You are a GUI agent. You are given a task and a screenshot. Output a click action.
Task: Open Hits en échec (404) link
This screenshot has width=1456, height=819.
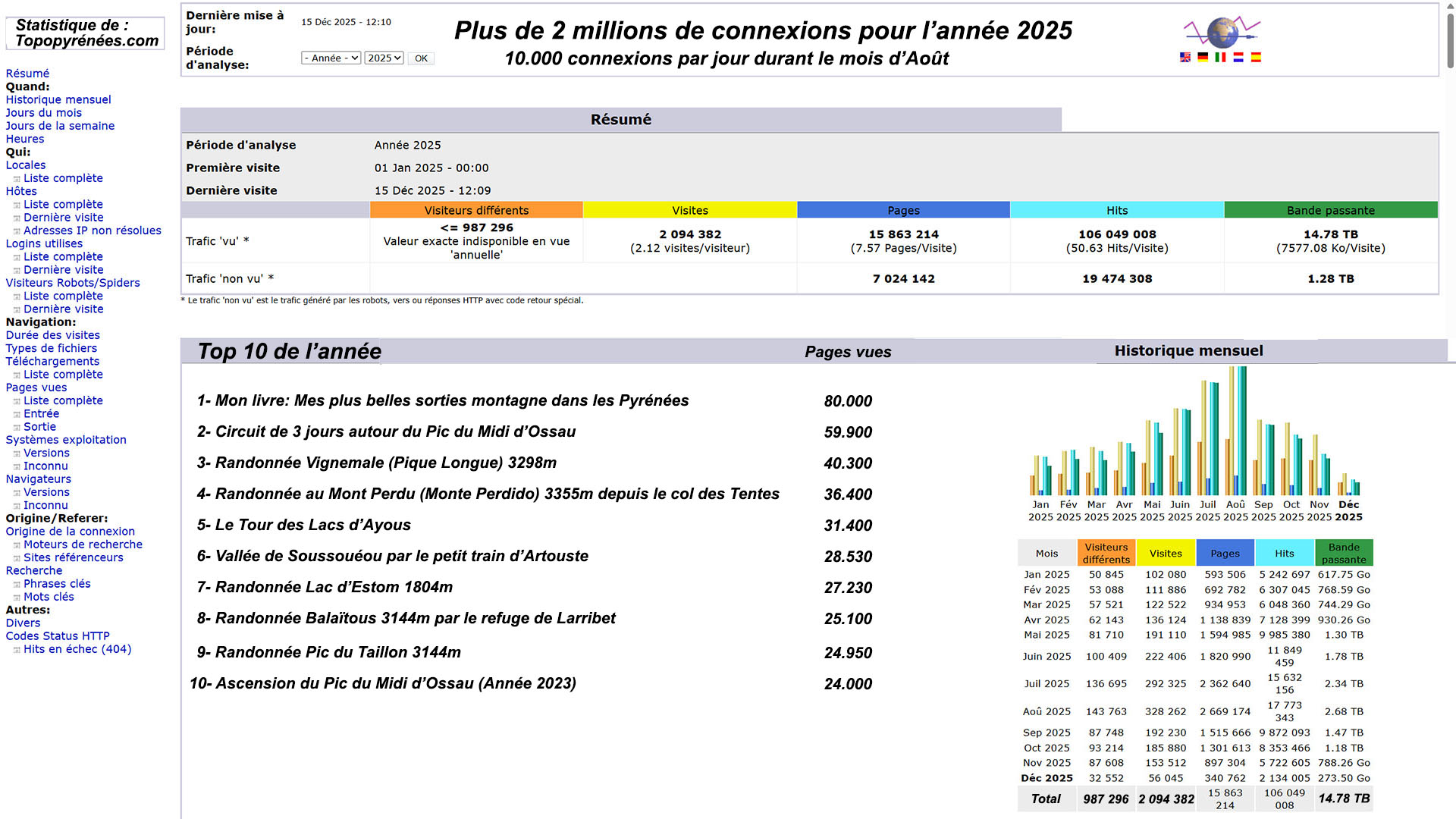(77, 649)
